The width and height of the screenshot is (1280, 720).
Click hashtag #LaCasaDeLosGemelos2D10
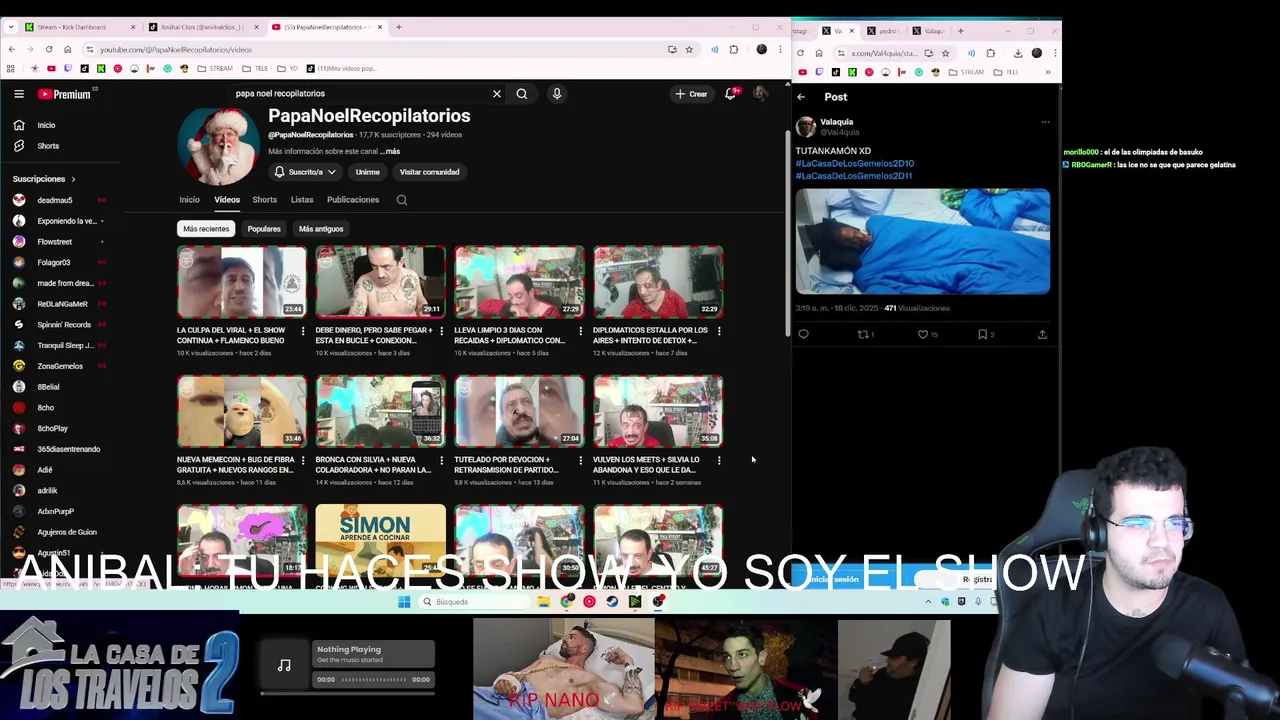pos(854,163)
